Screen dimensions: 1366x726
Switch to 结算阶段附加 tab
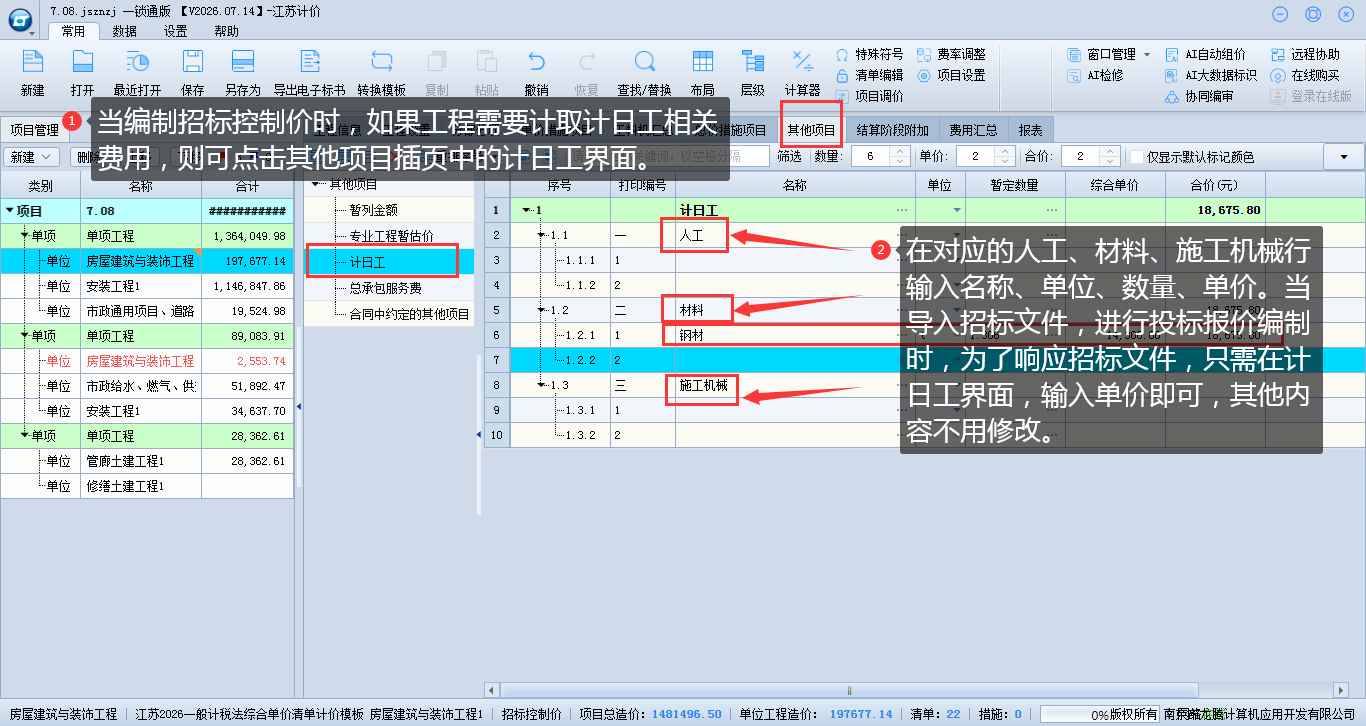point(892,130)
